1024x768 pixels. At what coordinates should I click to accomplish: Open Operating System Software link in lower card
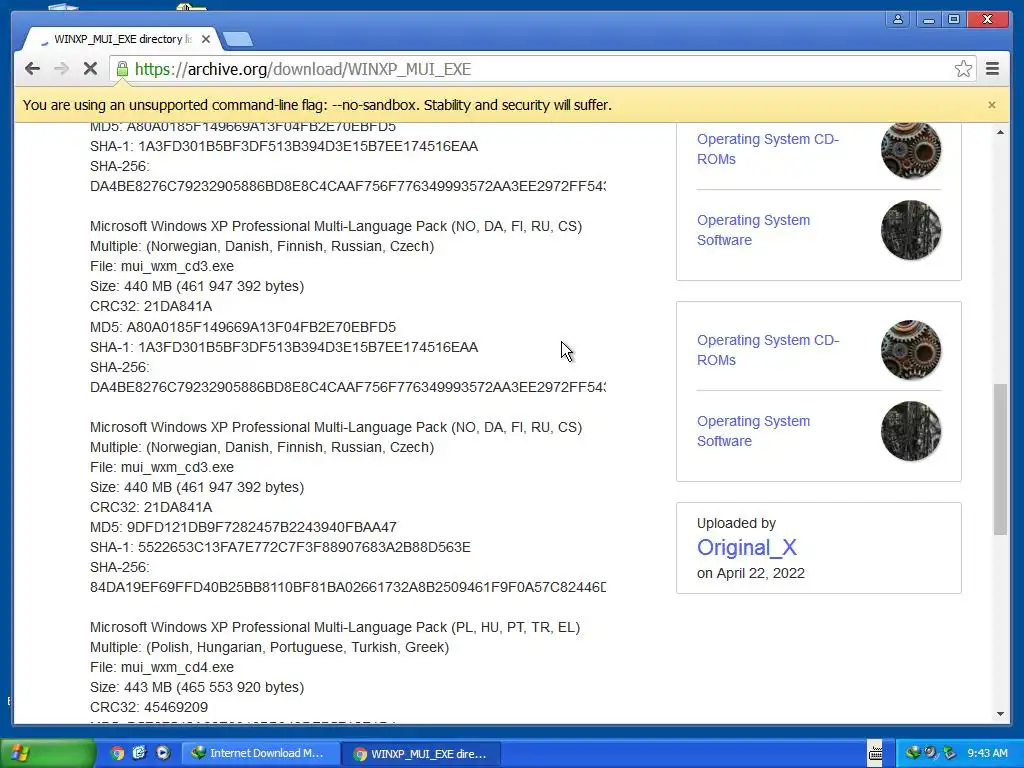(753, 431)
